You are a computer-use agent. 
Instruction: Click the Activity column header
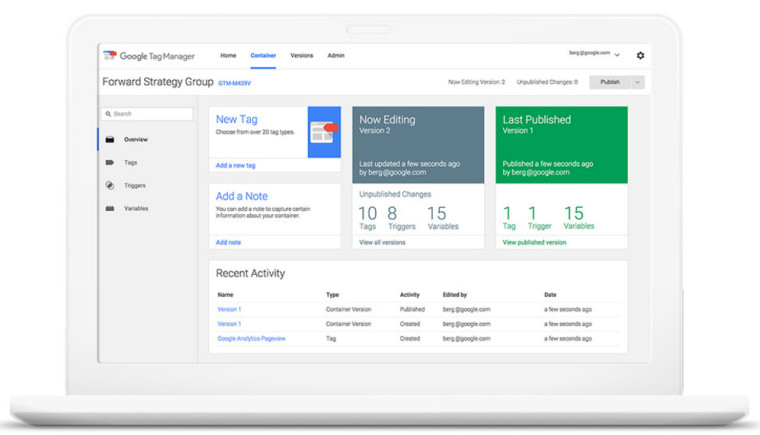pos(410,295)
